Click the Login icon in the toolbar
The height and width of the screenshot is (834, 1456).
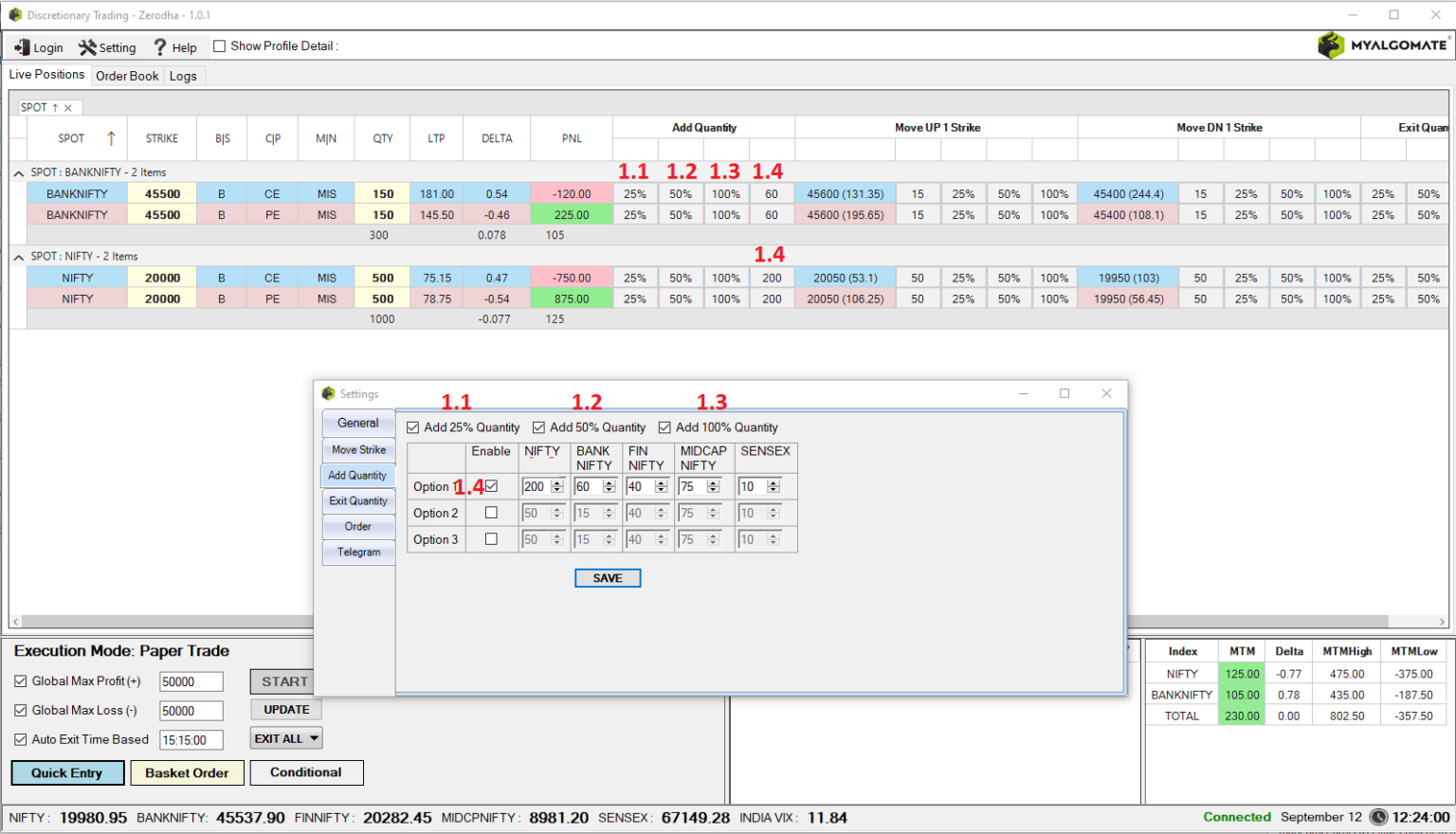(x=20, y=46)
